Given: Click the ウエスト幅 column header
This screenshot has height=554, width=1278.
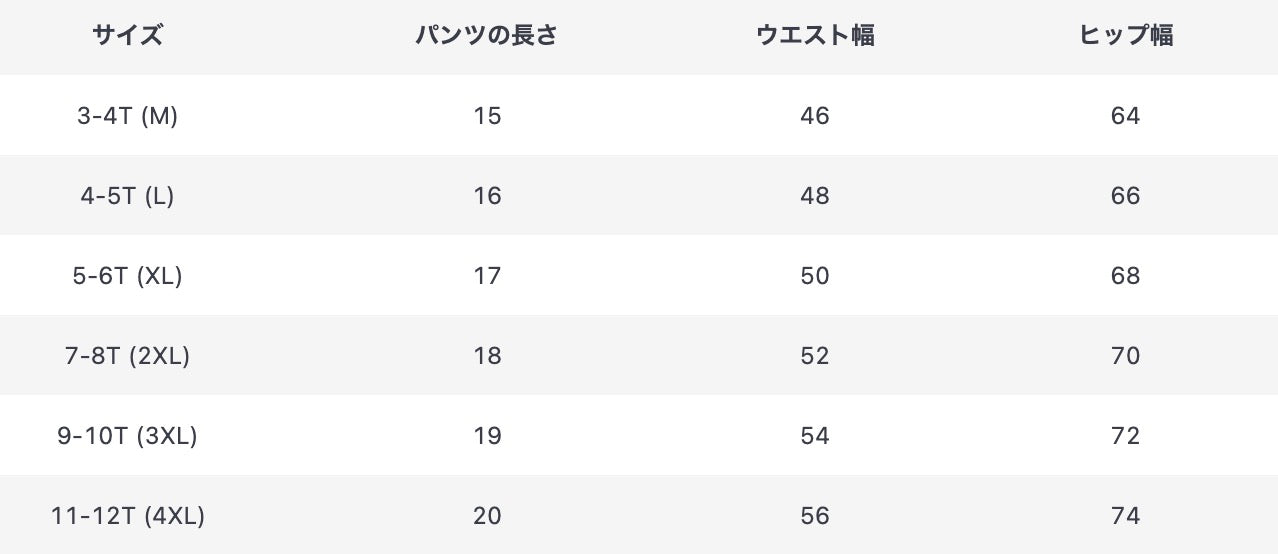Looking at the screenshot, I should pyautogui.click(x=815, y=36).
